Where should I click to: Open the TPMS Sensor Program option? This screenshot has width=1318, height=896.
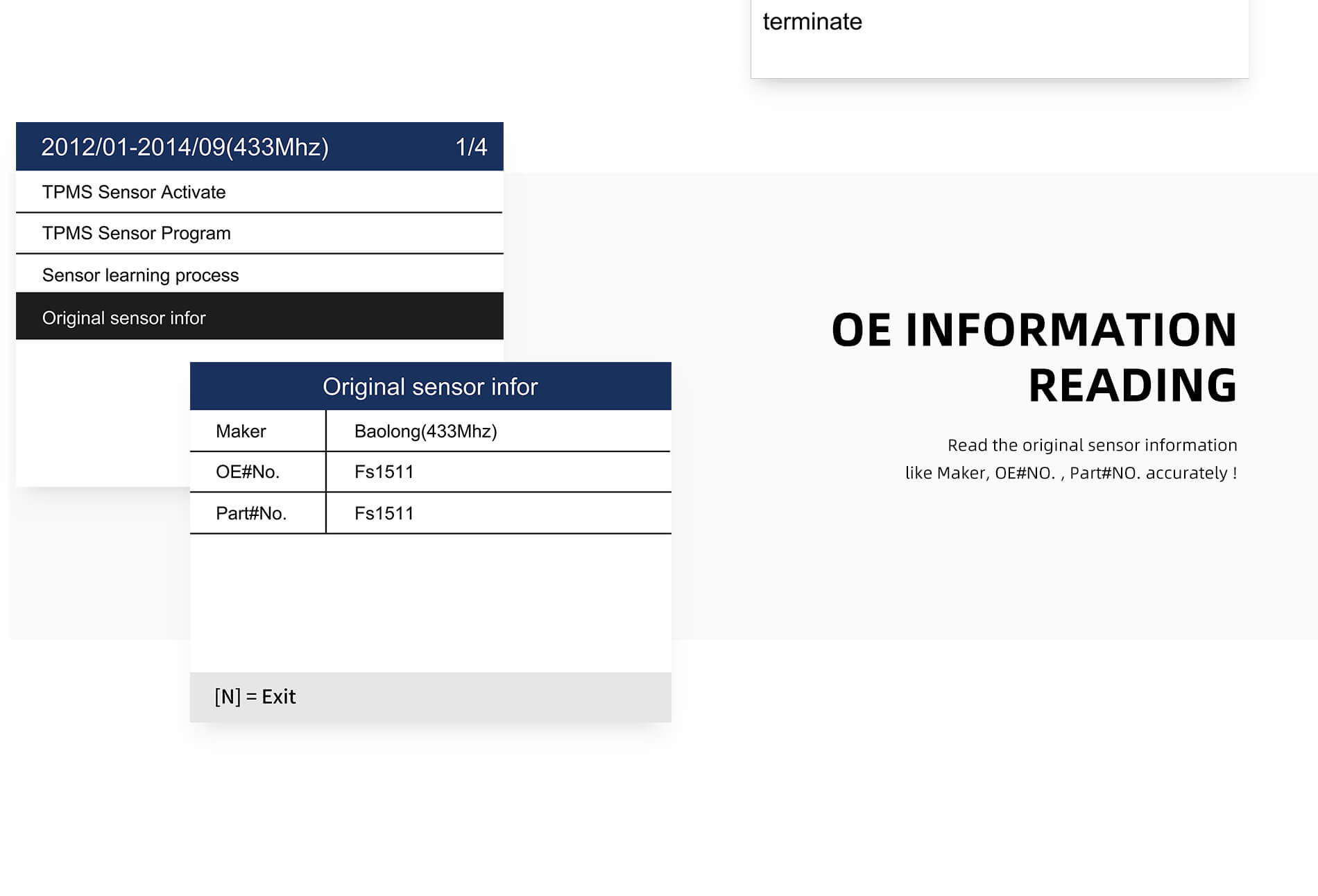tap(137, 234)
